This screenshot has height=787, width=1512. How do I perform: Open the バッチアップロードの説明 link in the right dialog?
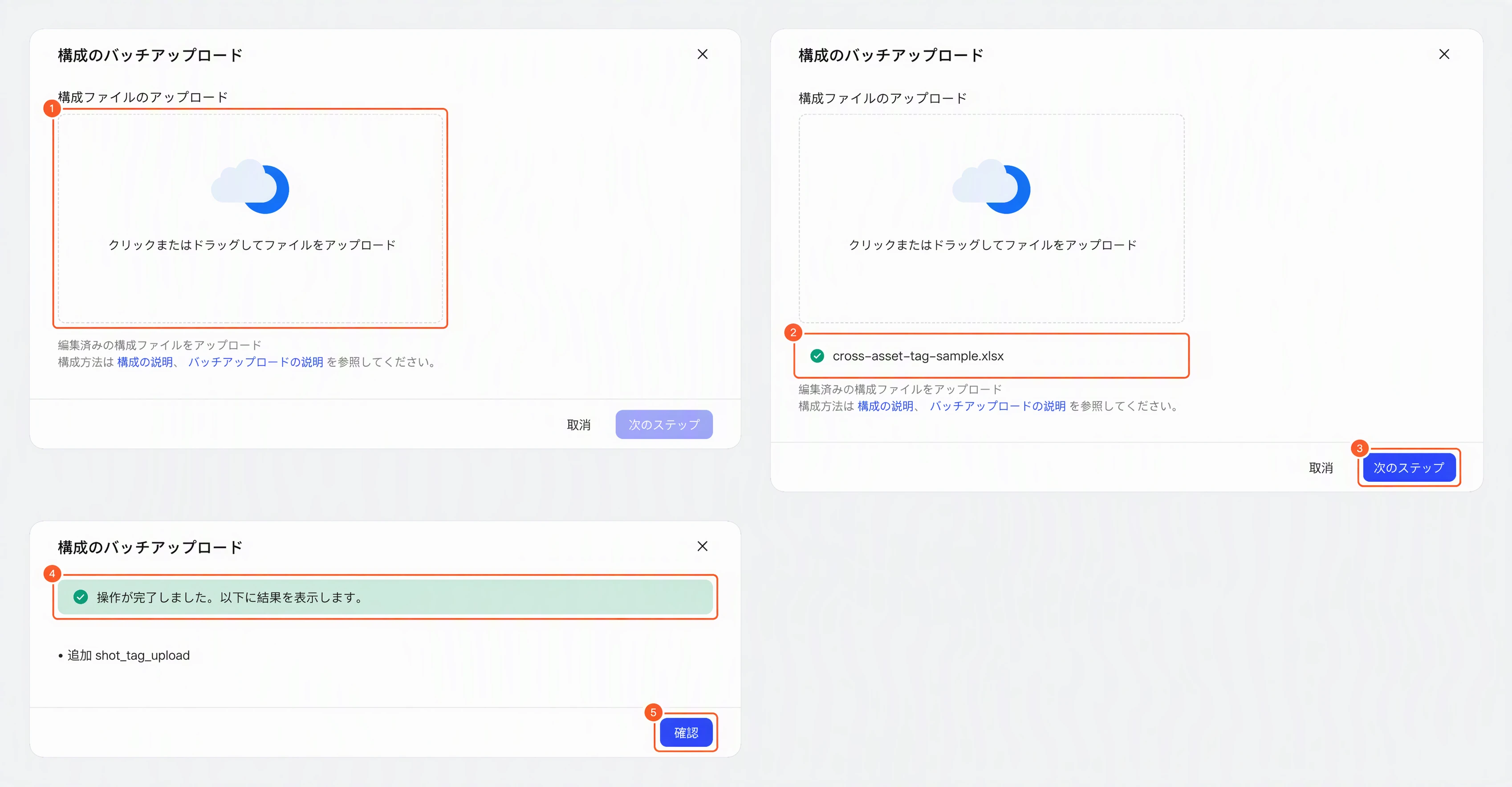pyautogui.click(x=997, y=406)
